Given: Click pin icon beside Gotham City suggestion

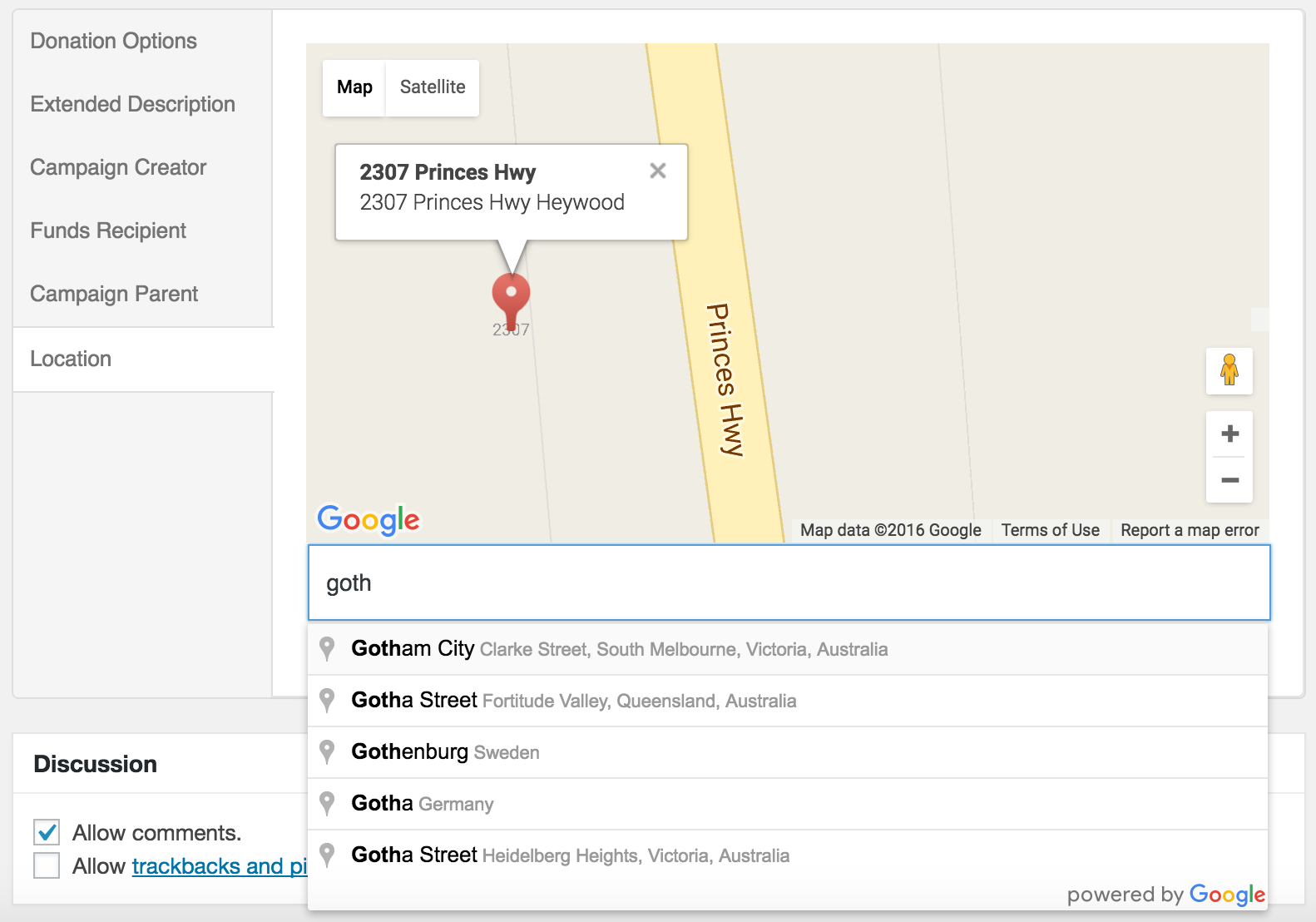Looking at the screenshot, I should 328,649.
